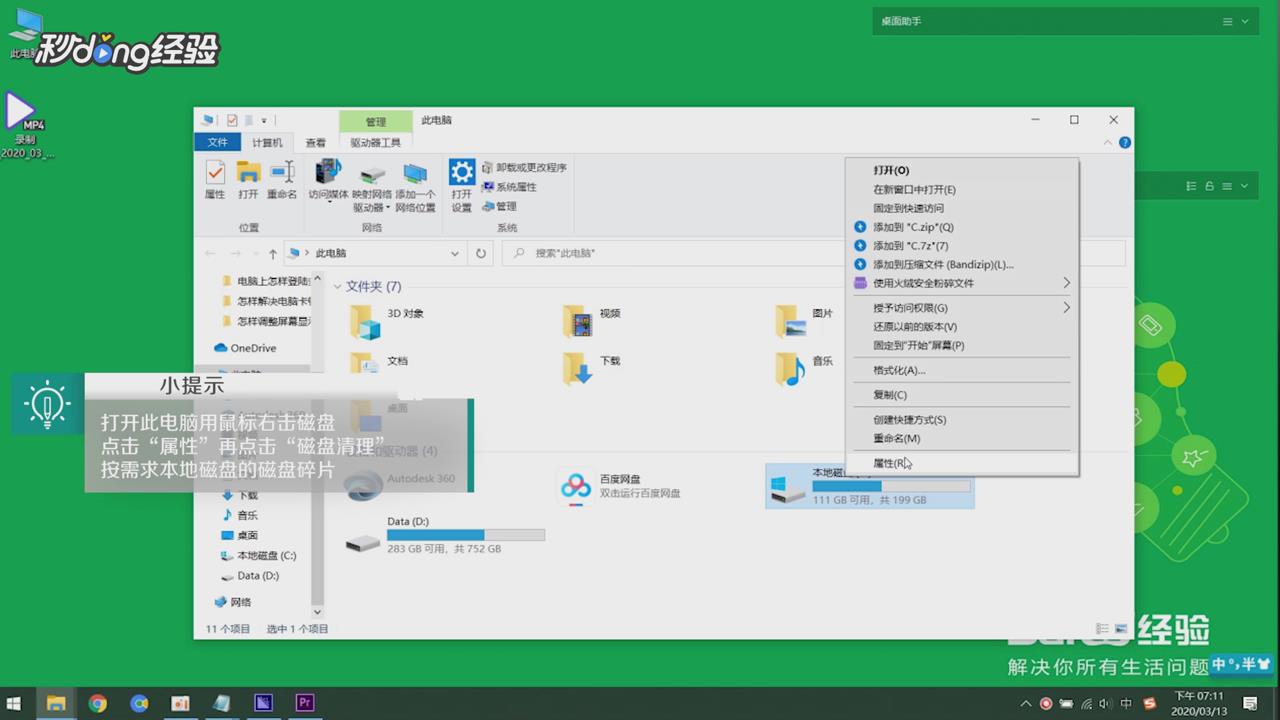The width and height of the screenshot is (1280, 720).
Task: Open the Windows Start menu
Action: (x=14, y=703)
